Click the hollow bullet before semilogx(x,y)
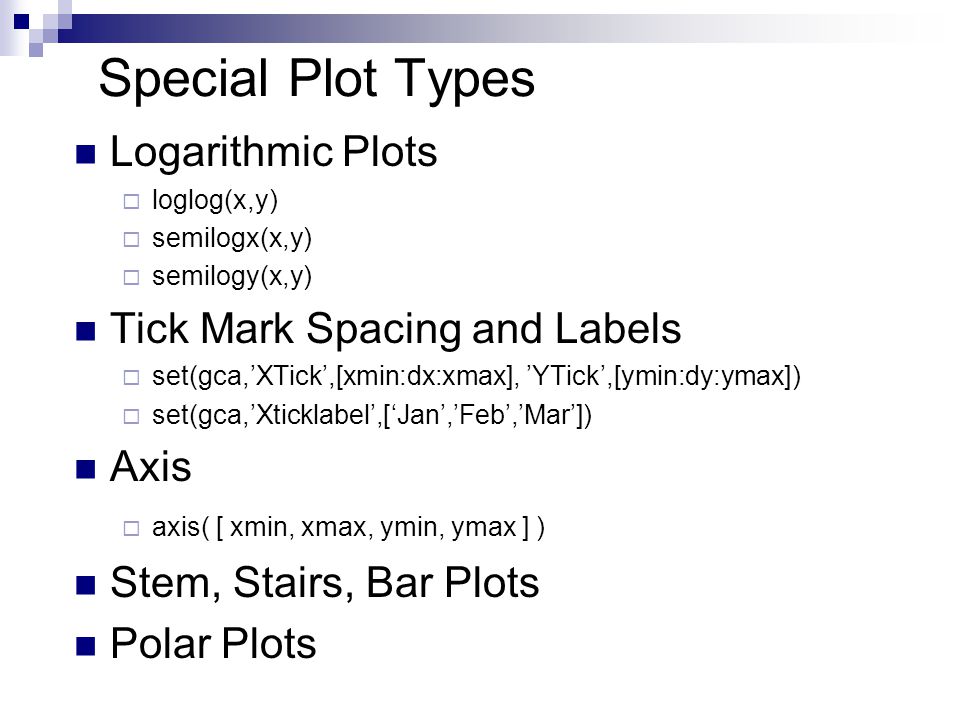The width and height of the screenshot is (960, 720). (x=132, y=239)
